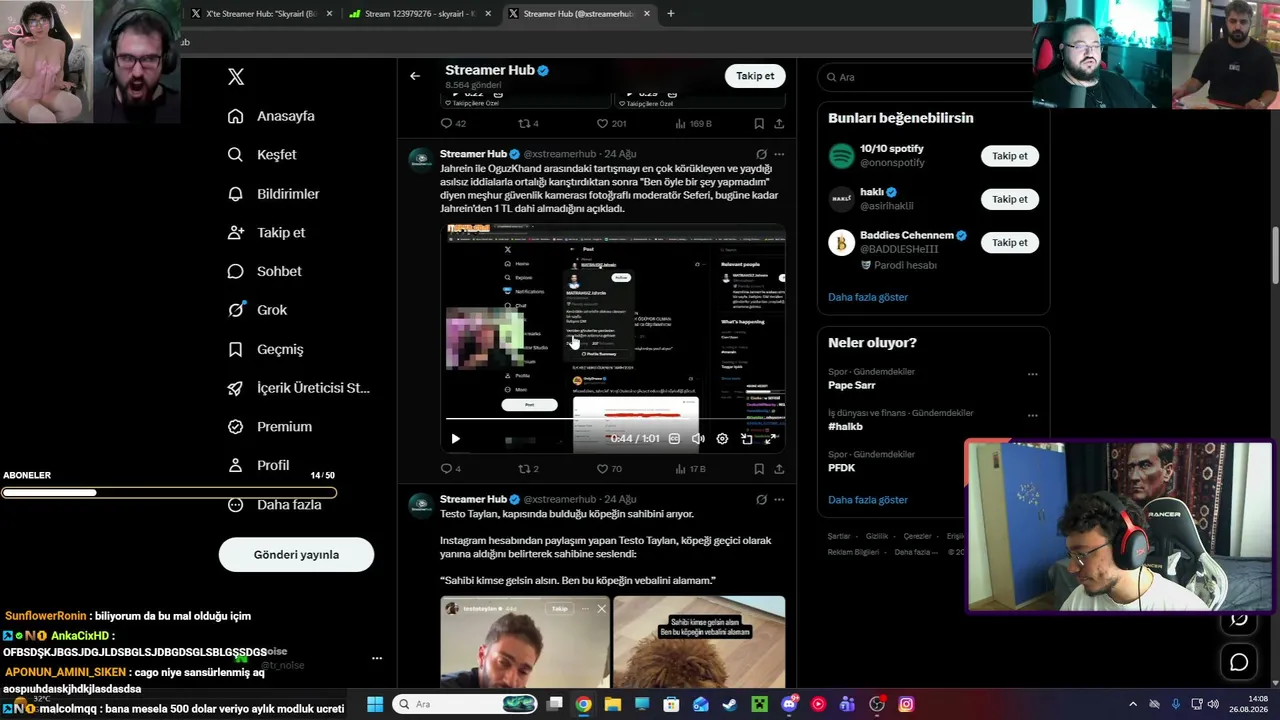The height and width of the screenshot is (720, 1280).
Task: Play the video in the Seferi post
Action: click(456, 439)
